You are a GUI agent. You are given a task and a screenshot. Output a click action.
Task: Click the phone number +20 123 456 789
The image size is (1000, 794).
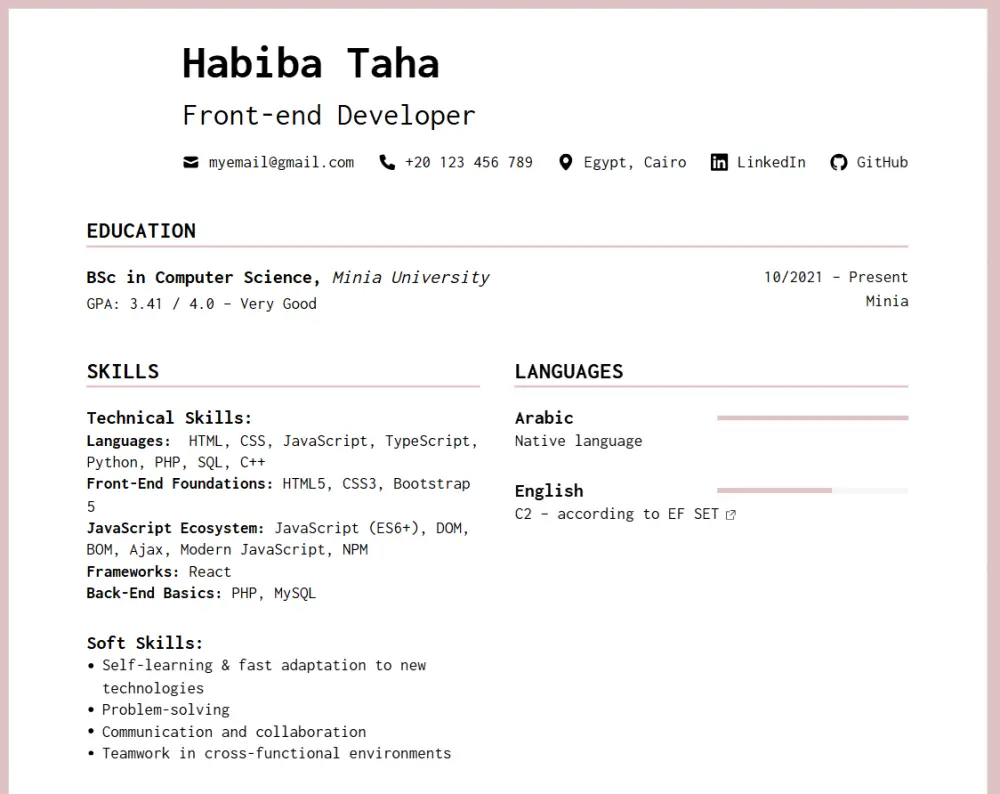[468, 162]
